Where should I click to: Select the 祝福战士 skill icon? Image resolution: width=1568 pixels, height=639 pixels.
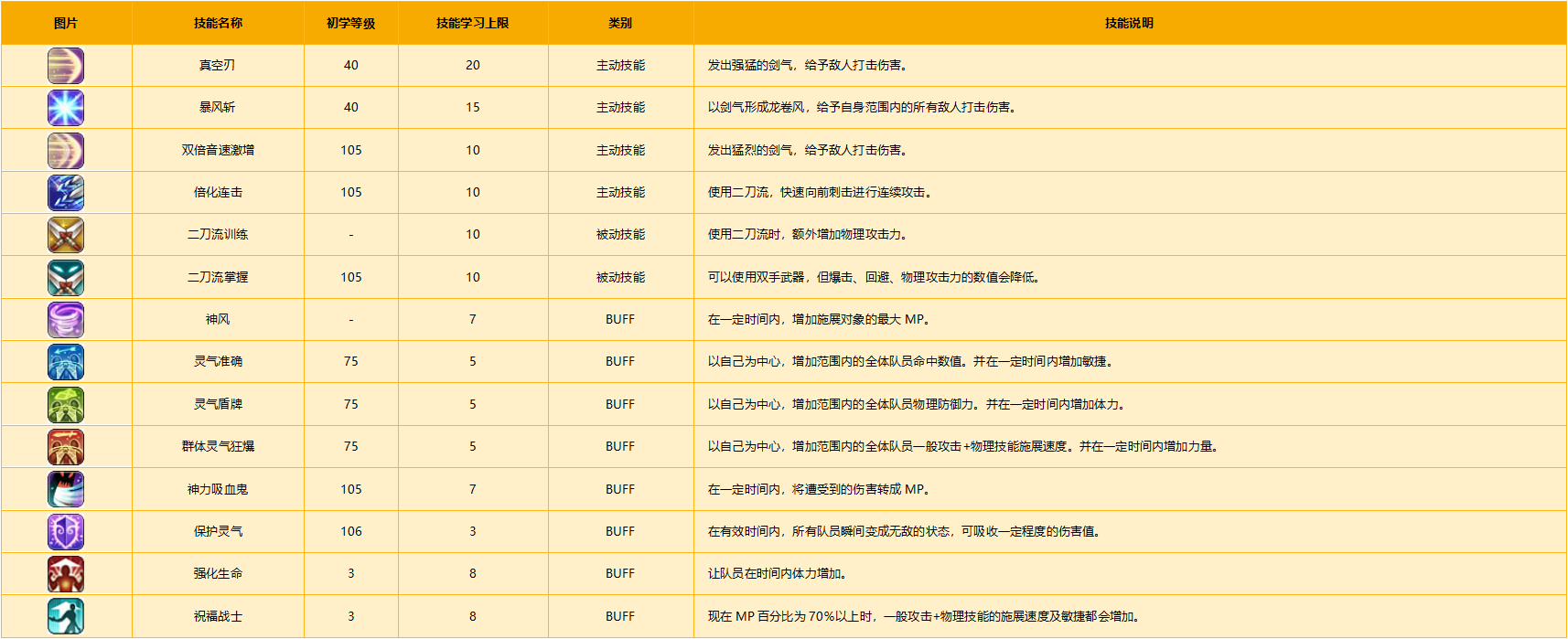tap(66, 616)
